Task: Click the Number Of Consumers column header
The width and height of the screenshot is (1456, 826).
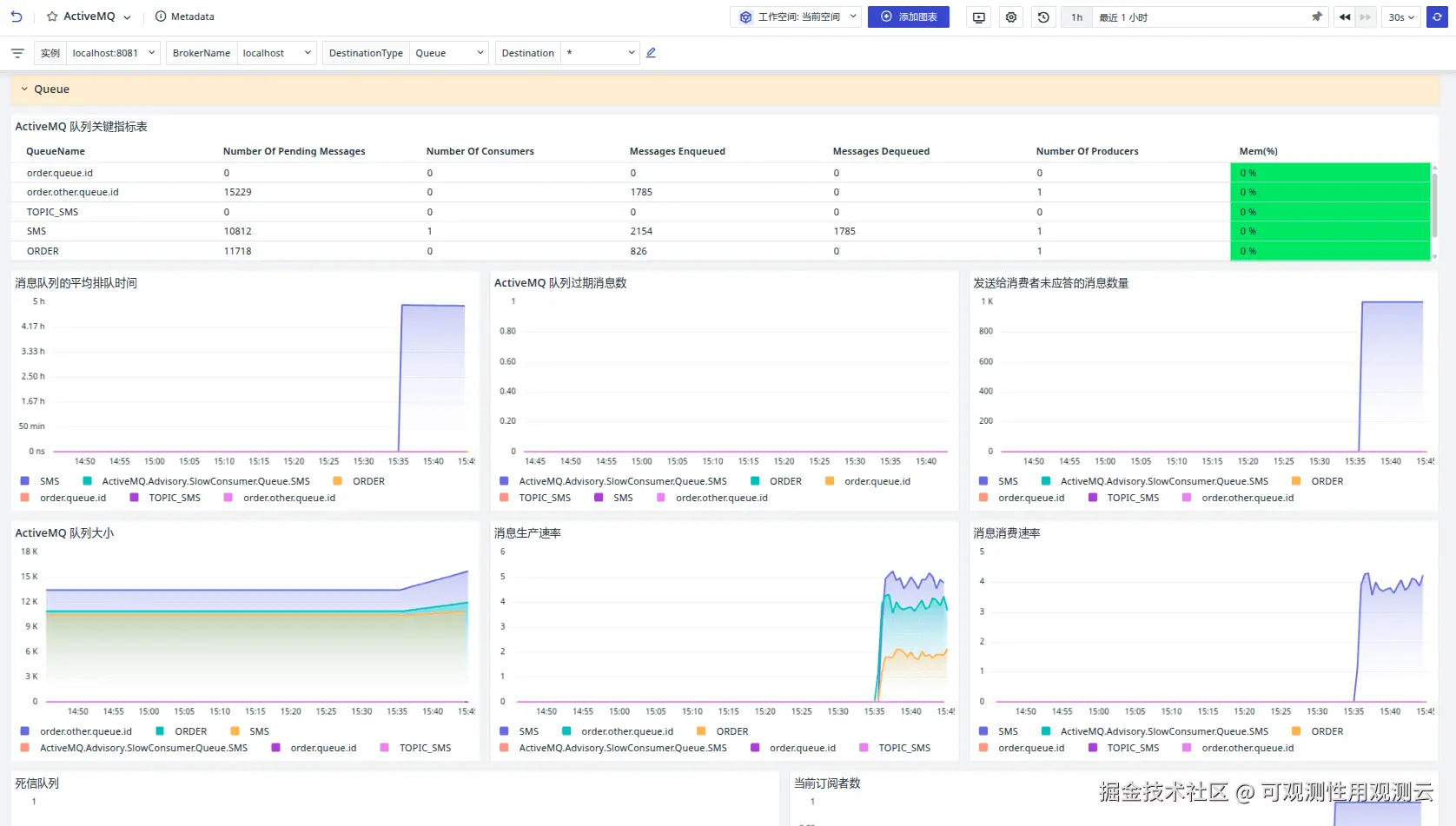Action: click(480, 151)
